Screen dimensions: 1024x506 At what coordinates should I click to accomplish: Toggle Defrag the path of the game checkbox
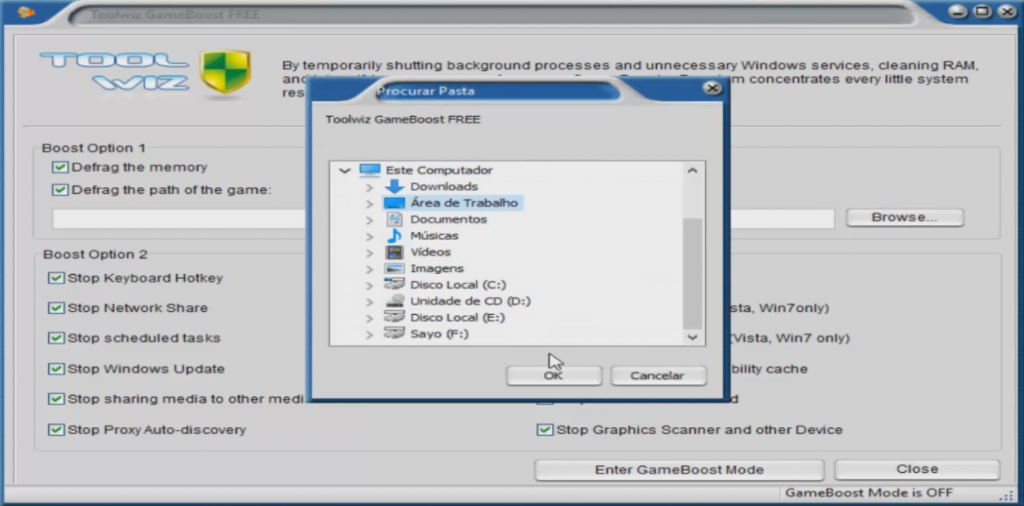(x=60, y=190)
